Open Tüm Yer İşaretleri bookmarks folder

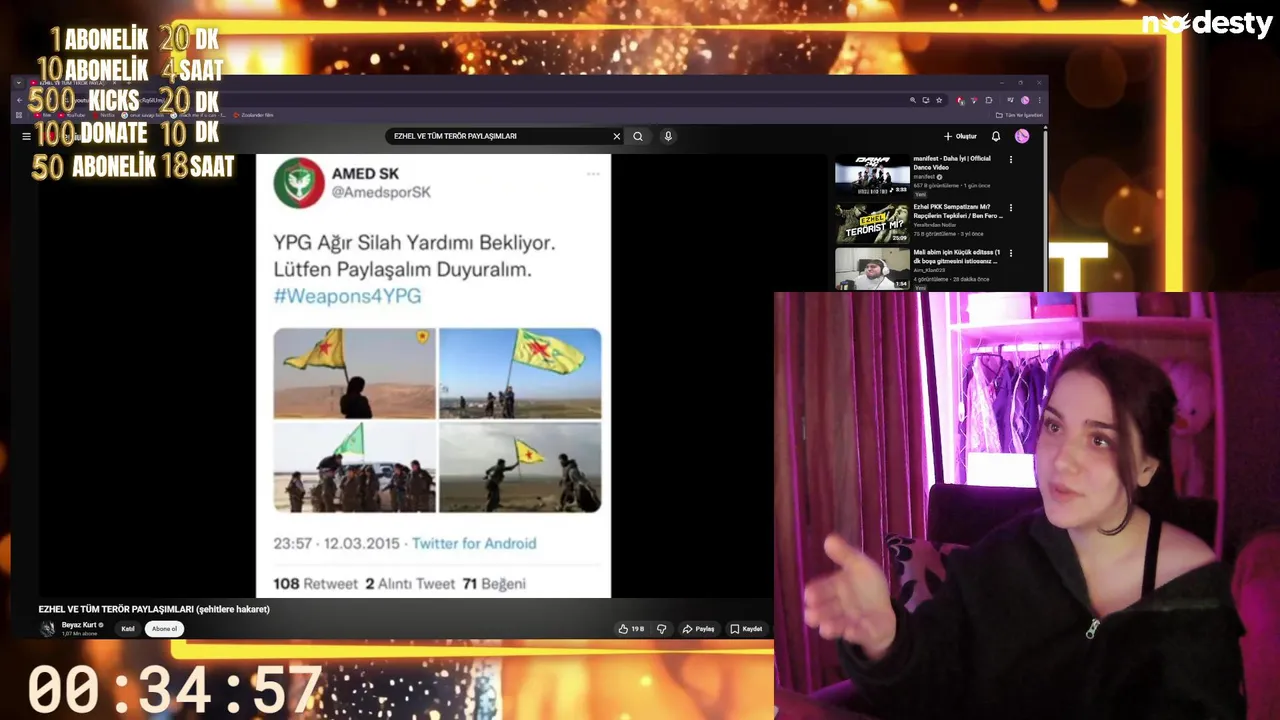click(1019, 115)
